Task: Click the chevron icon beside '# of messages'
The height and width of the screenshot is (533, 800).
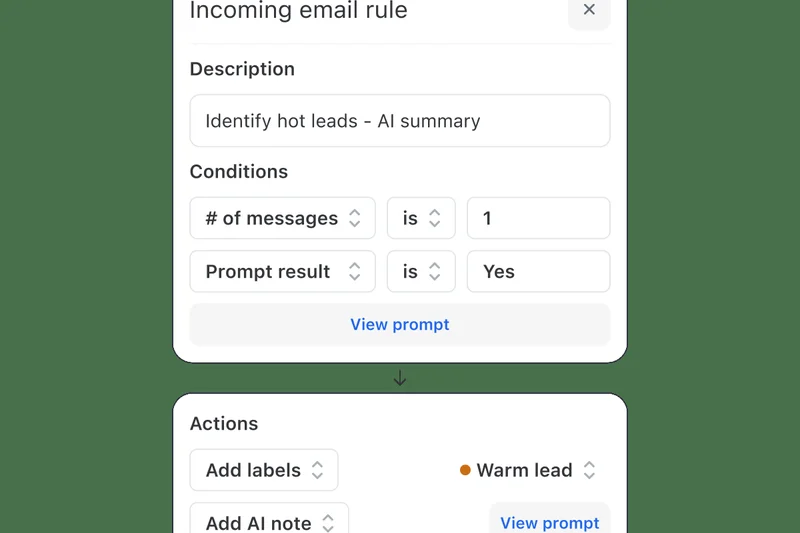Action: 355,219
